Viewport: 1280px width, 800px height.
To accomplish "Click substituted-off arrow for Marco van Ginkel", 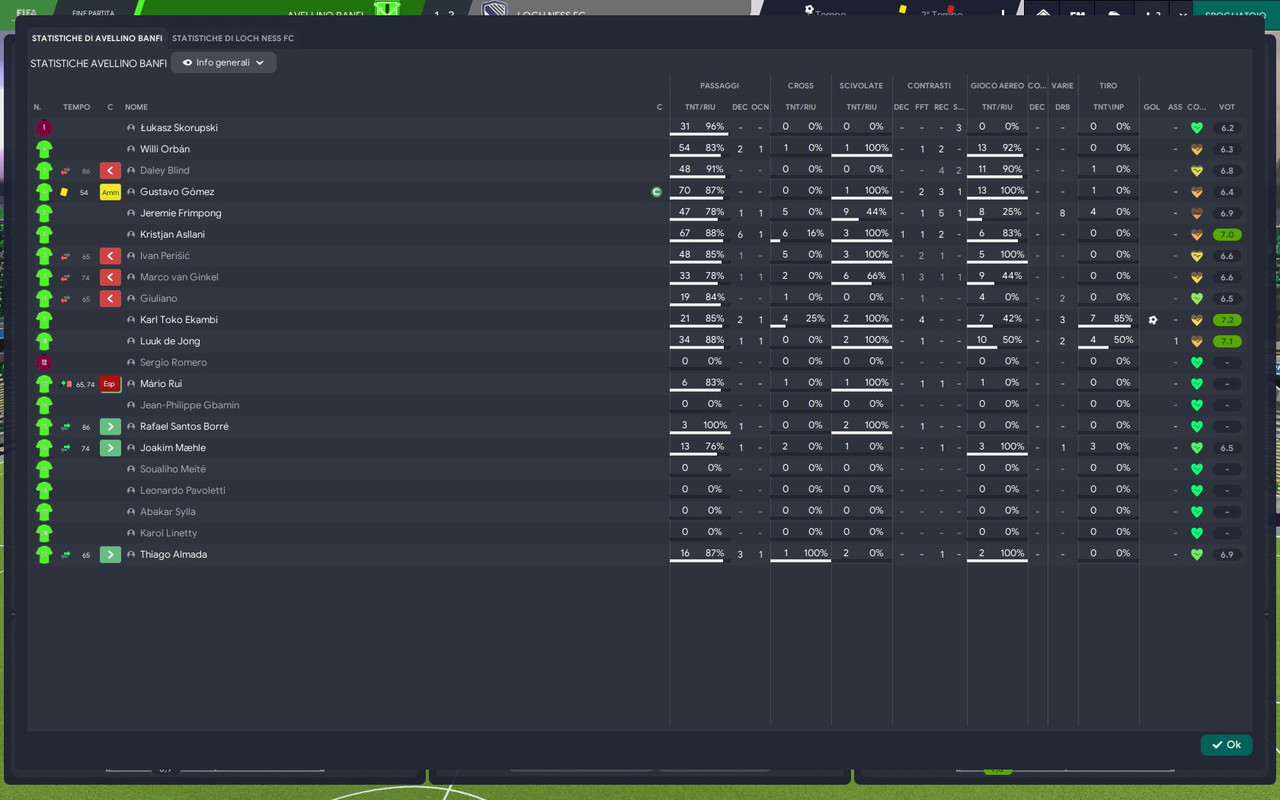I will (110, 277).
